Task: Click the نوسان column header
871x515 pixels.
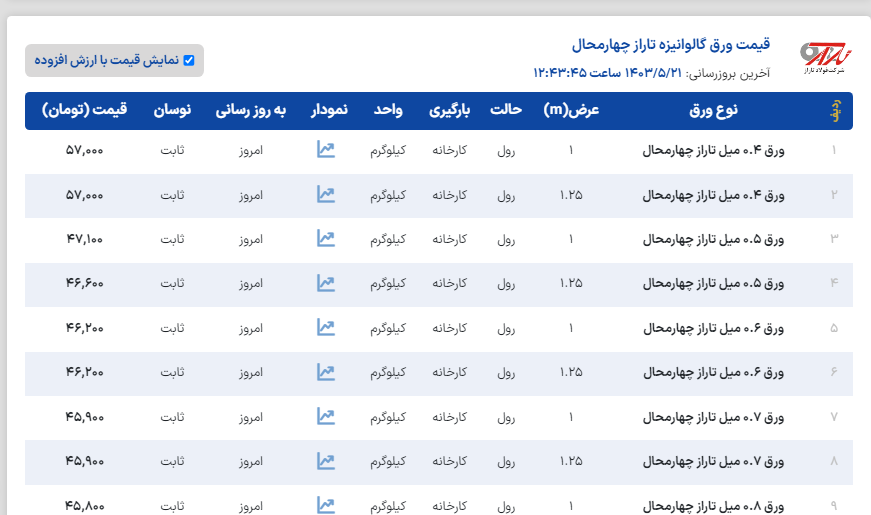Action: pyautogui.click(x=172, y=110)
